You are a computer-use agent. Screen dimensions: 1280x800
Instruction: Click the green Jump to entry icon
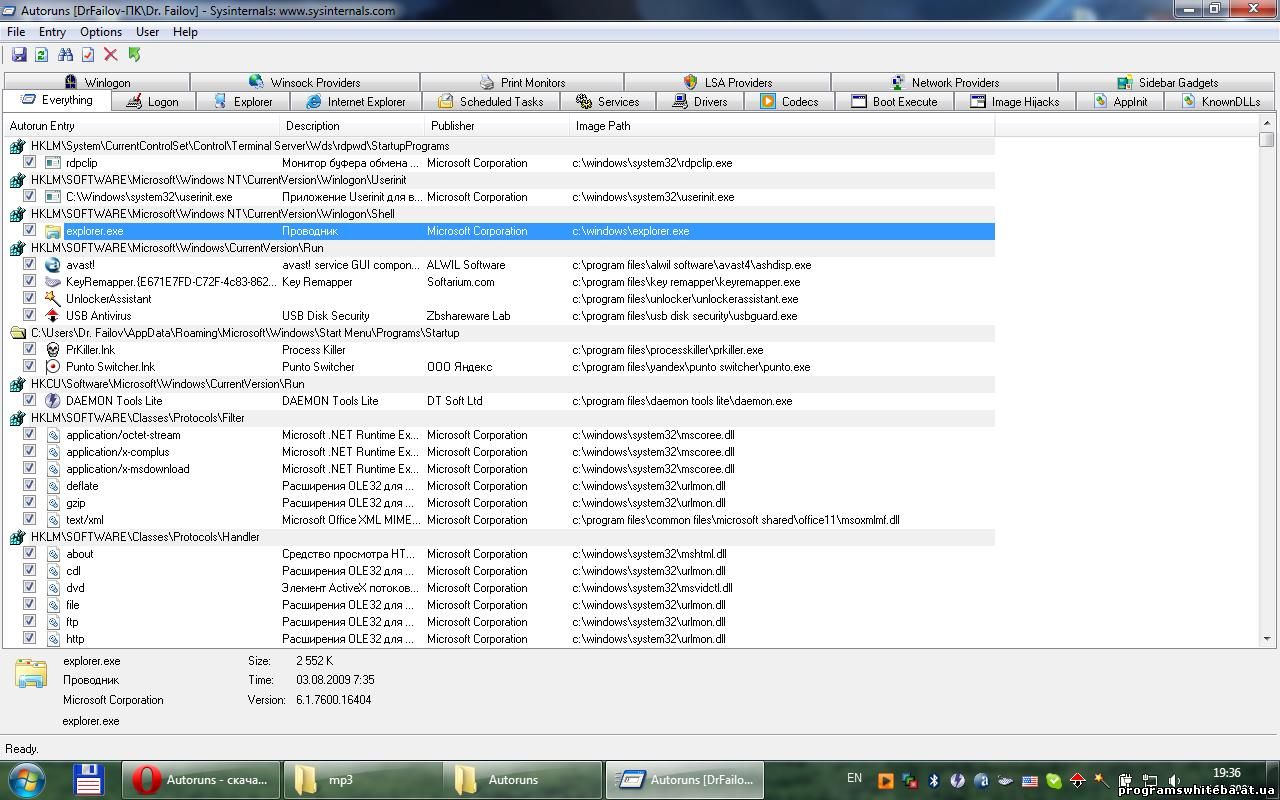point(135,55)
